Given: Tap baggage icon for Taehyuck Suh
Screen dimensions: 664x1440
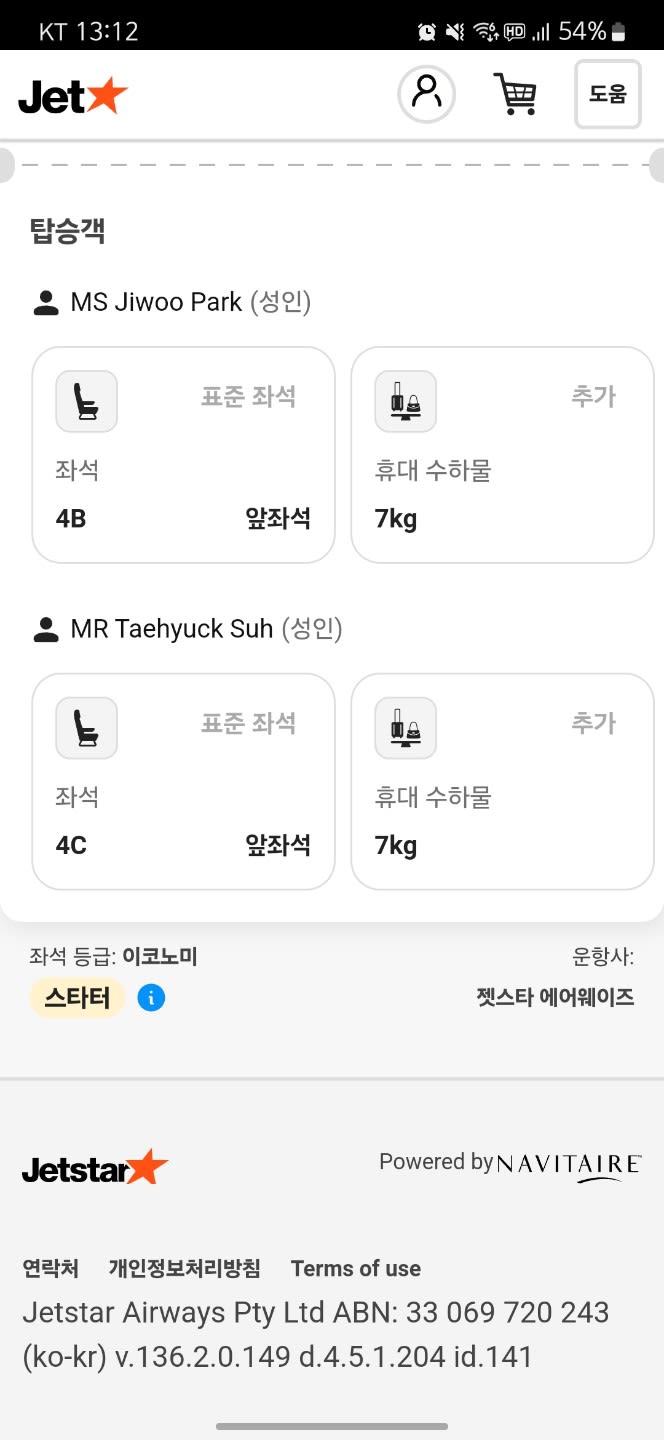Looking at the screenshot, I should [405, 728].
